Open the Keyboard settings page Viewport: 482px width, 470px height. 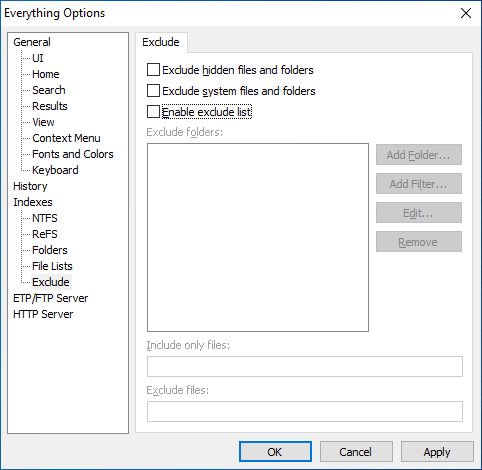point(55,170)
